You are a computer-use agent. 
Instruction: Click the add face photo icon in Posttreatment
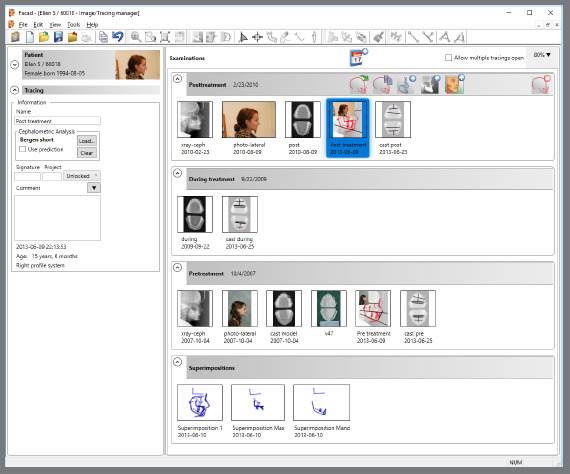click(454, 84)
